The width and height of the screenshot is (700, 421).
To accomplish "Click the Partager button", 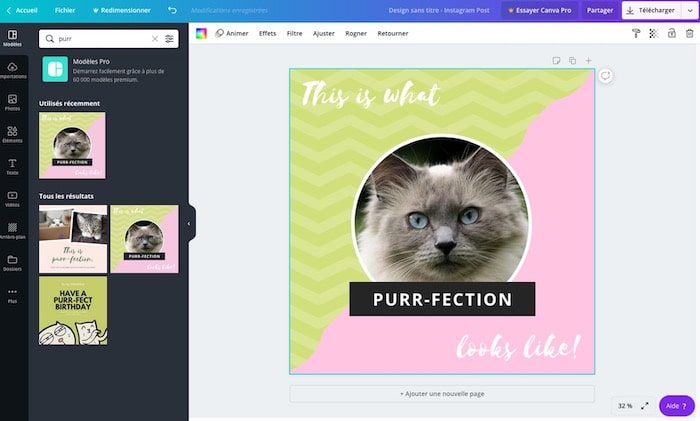I will pyautogui.click(x=600, y=10).
